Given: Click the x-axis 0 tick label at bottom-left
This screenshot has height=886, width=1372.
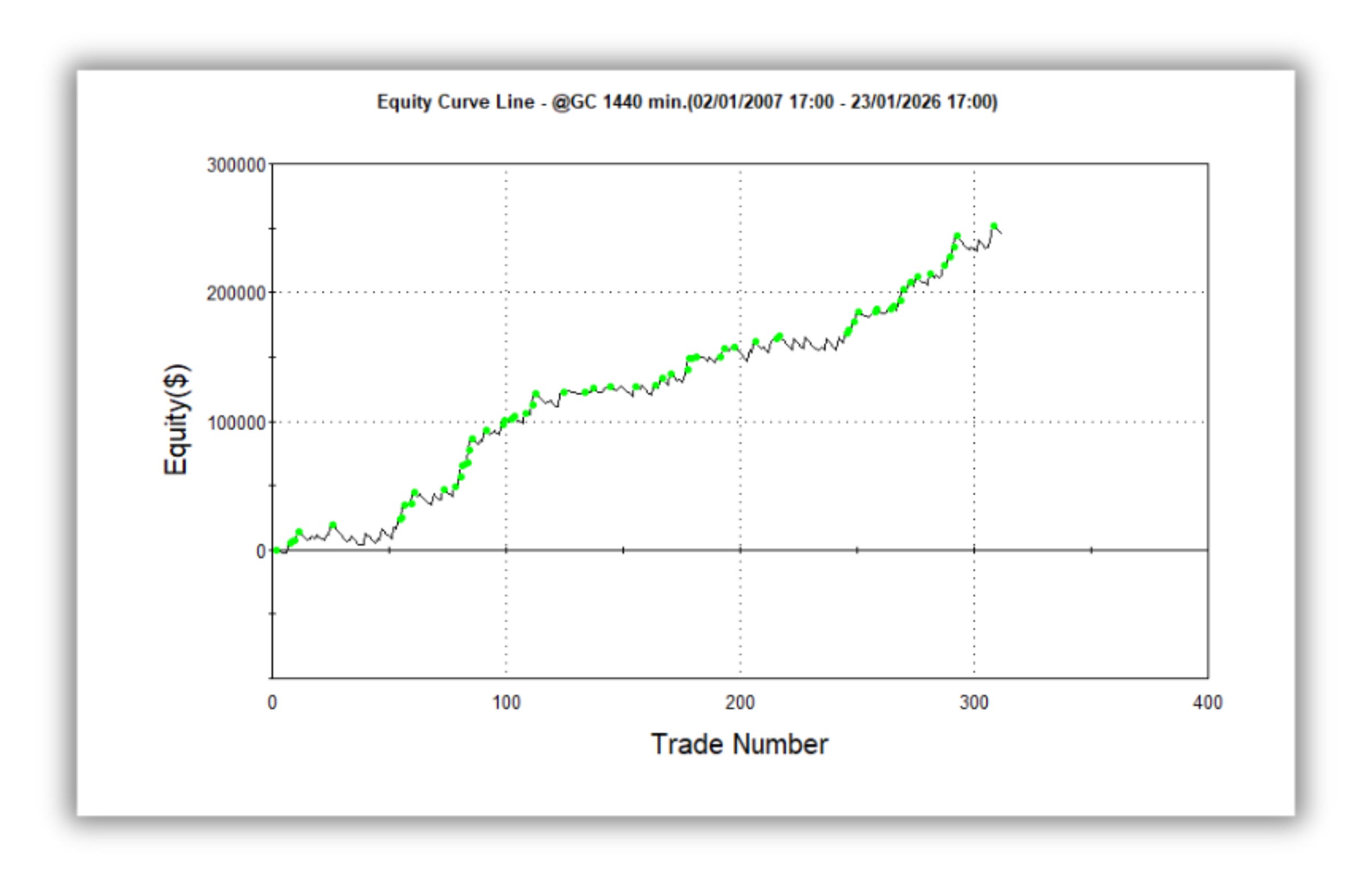Looking at the screenshot, I should 272,702.
